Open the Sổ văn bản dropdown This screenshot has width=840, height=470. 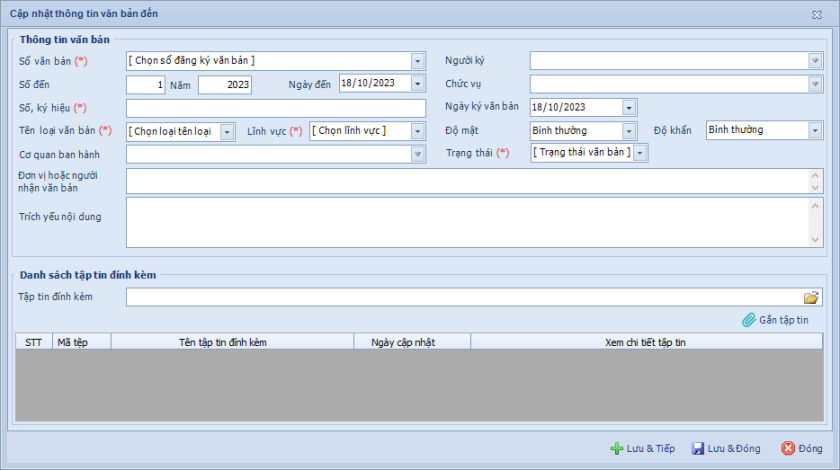point(418,61)
